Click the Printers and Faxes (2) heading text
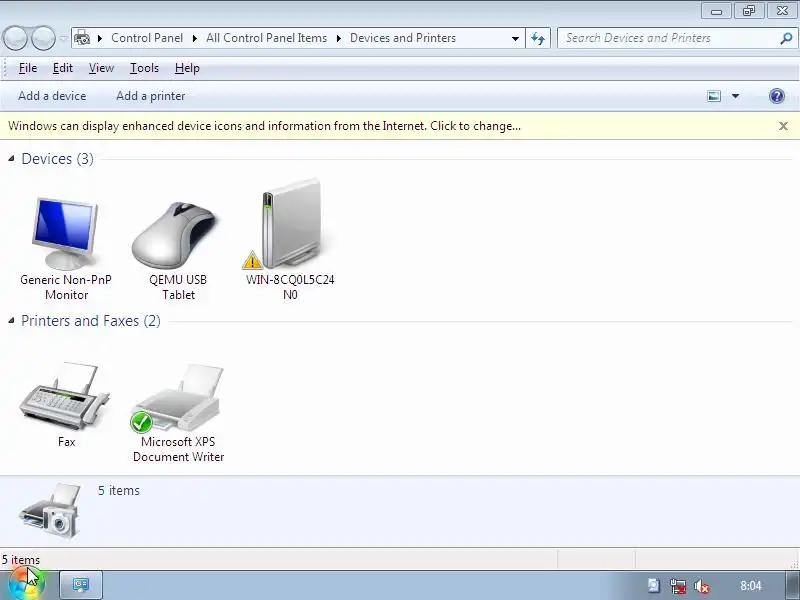This screenshot has width=800, height=600. point(91,320)
